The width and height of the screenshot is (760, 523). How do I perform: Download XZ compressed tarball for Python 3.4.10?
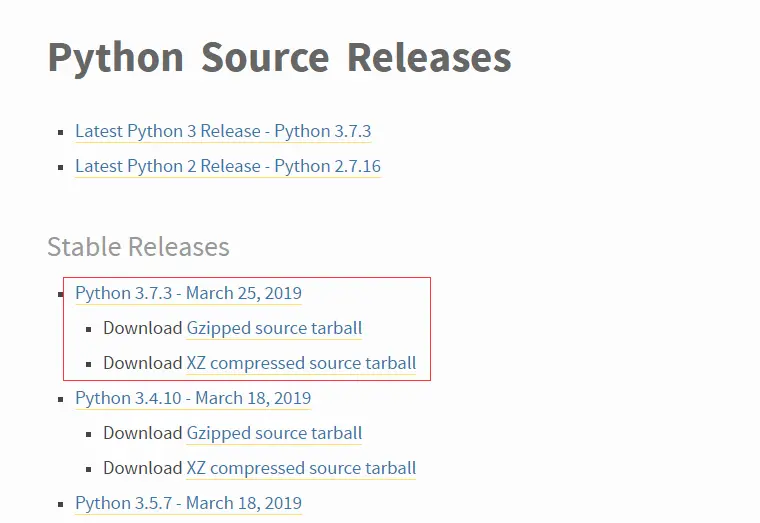coord(301,468)
